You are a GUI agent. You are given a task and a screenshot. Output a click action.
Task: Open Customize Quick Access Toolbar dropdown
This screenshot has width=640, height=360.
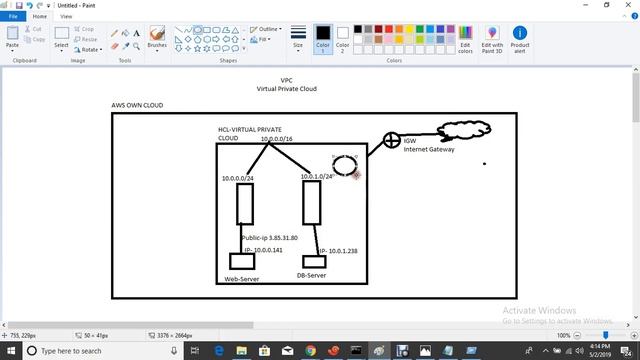click(48, 6)
